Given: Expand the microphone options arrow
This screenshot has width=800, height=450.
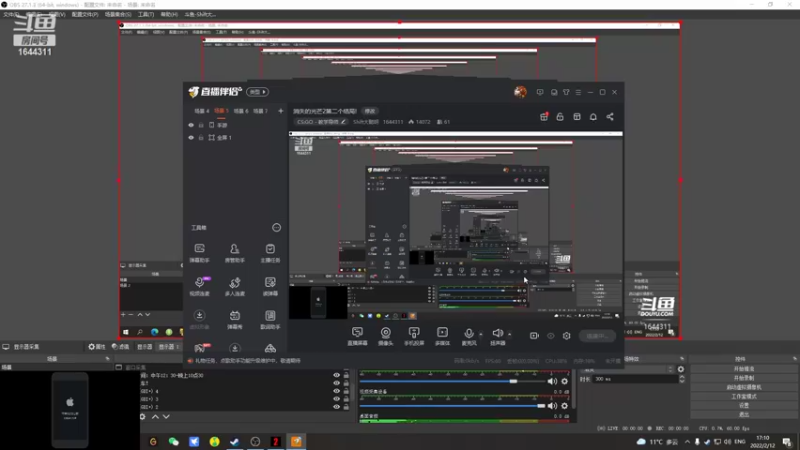Looking at the screenshot, I should point(481,334).
